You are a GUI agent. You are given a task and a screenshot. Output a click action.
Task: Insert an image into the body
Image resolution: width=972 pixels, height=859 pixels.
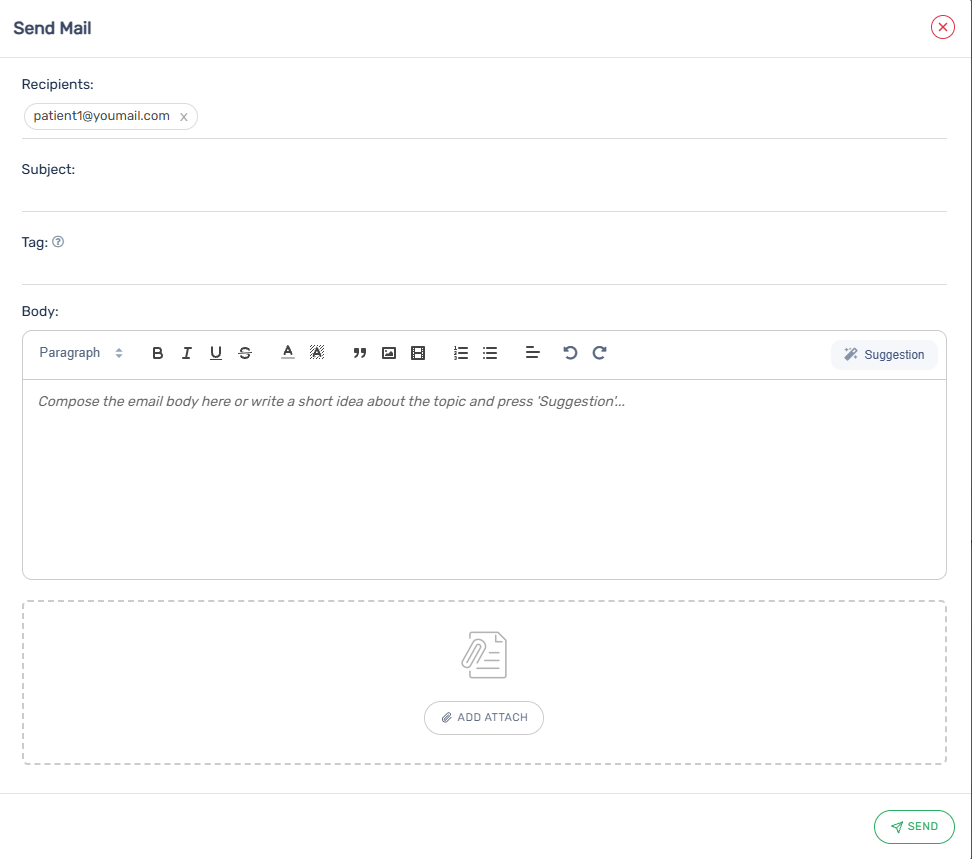pos(389,353)
